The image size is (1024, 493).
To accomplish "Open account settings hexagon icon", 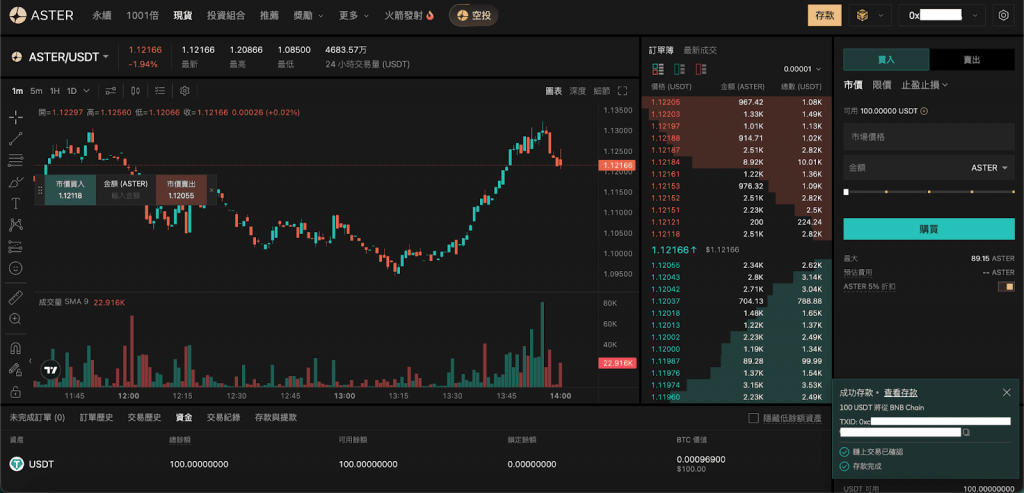I will tap(1004, 16).
